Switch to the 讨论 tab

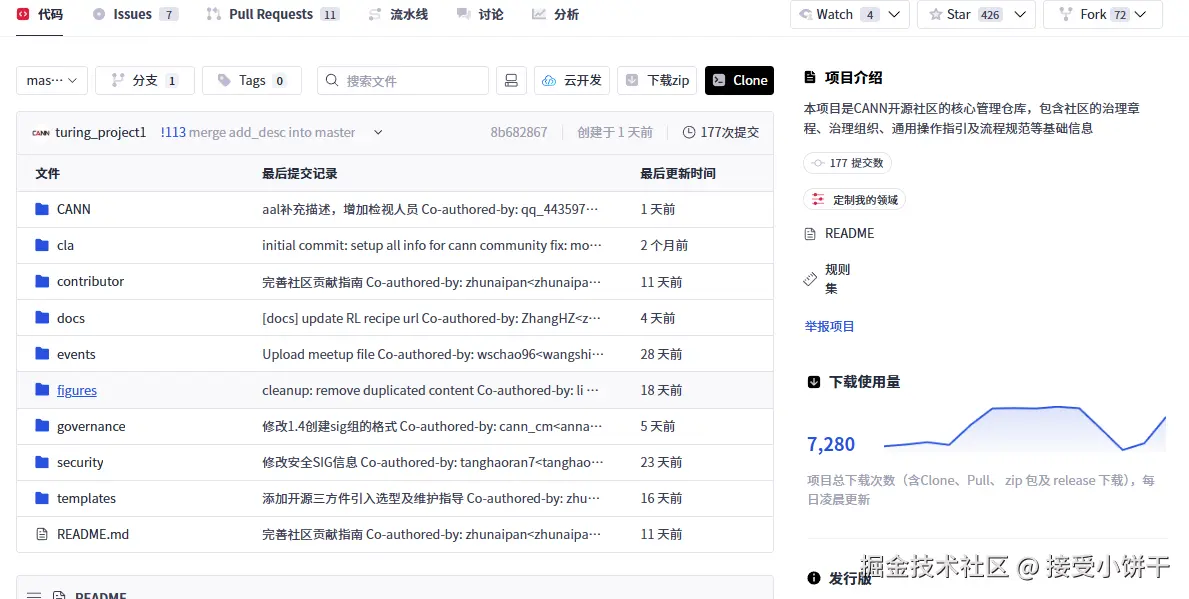480,14
